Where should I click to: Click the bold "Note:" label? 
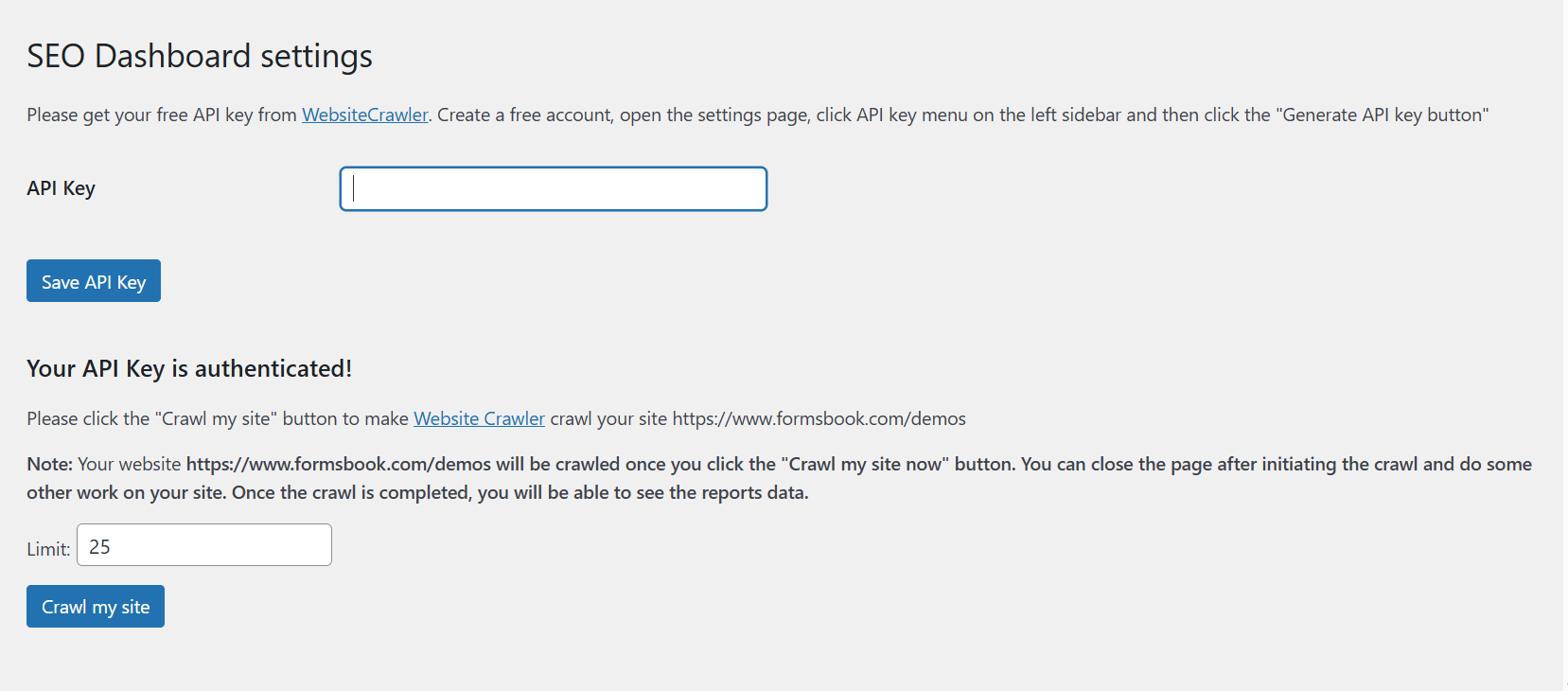coord(49,464)
